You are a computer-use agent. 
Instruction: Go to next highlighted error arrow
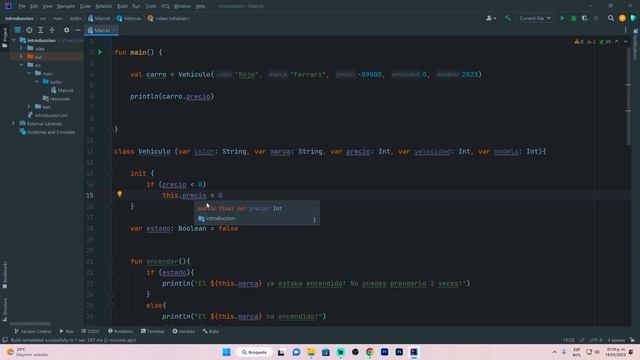(x=625, y=42)
